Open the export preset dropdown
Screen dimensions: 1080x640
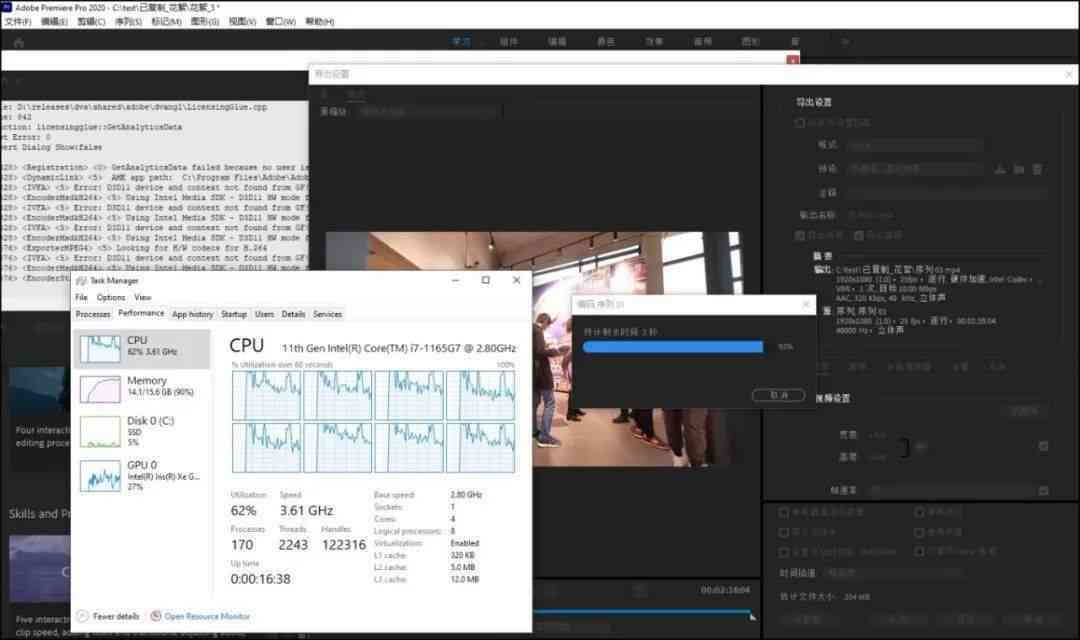pos(915,169)
